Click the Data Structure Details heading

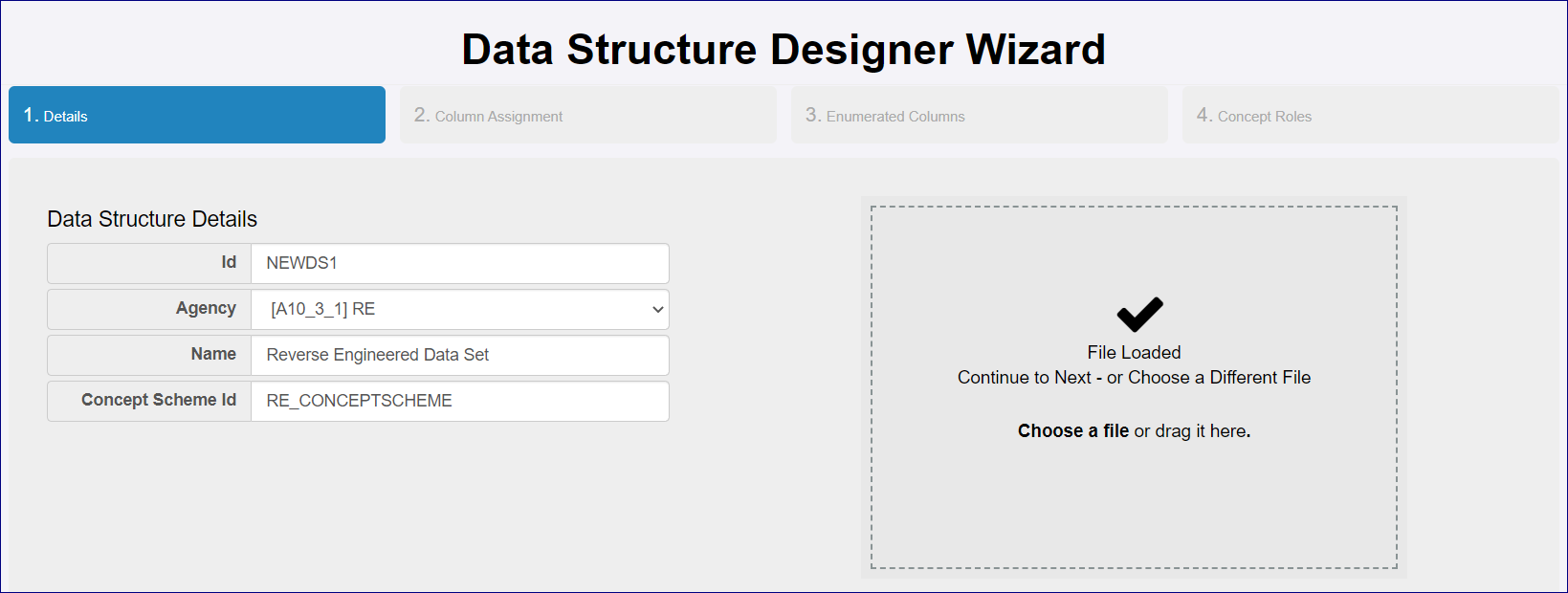tap(152, 219)
